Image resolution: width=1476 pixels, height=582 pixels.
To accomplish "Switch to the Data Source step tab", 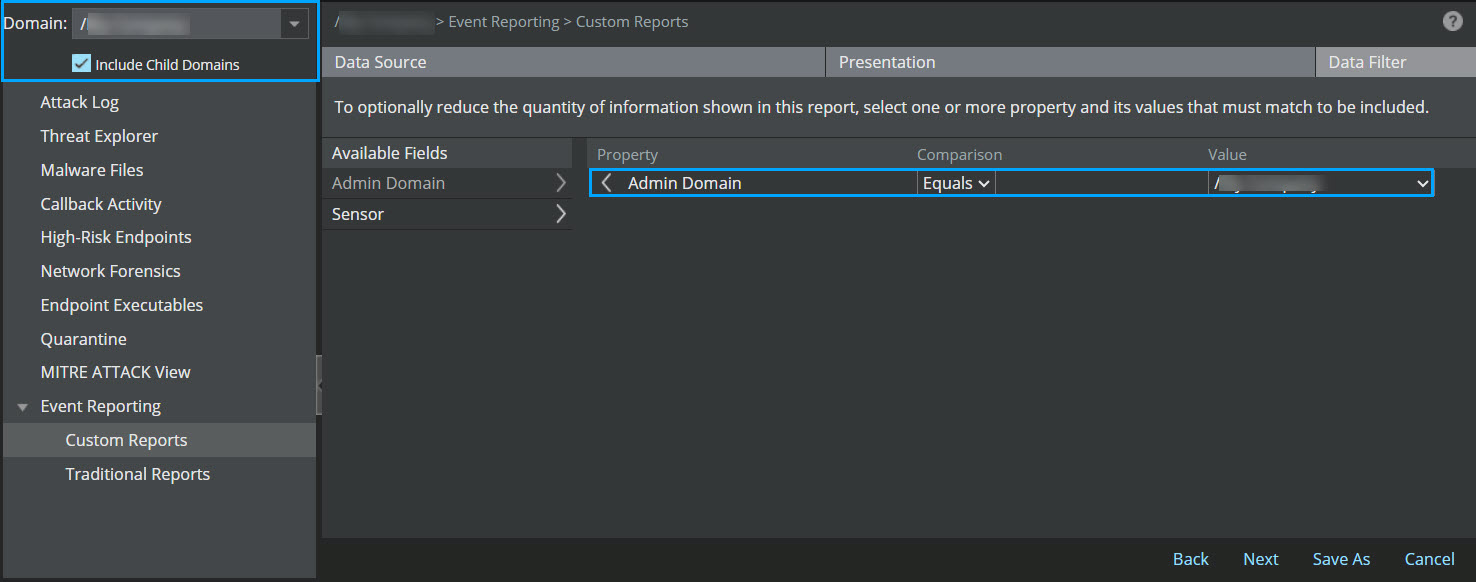I will coord(574,62).
